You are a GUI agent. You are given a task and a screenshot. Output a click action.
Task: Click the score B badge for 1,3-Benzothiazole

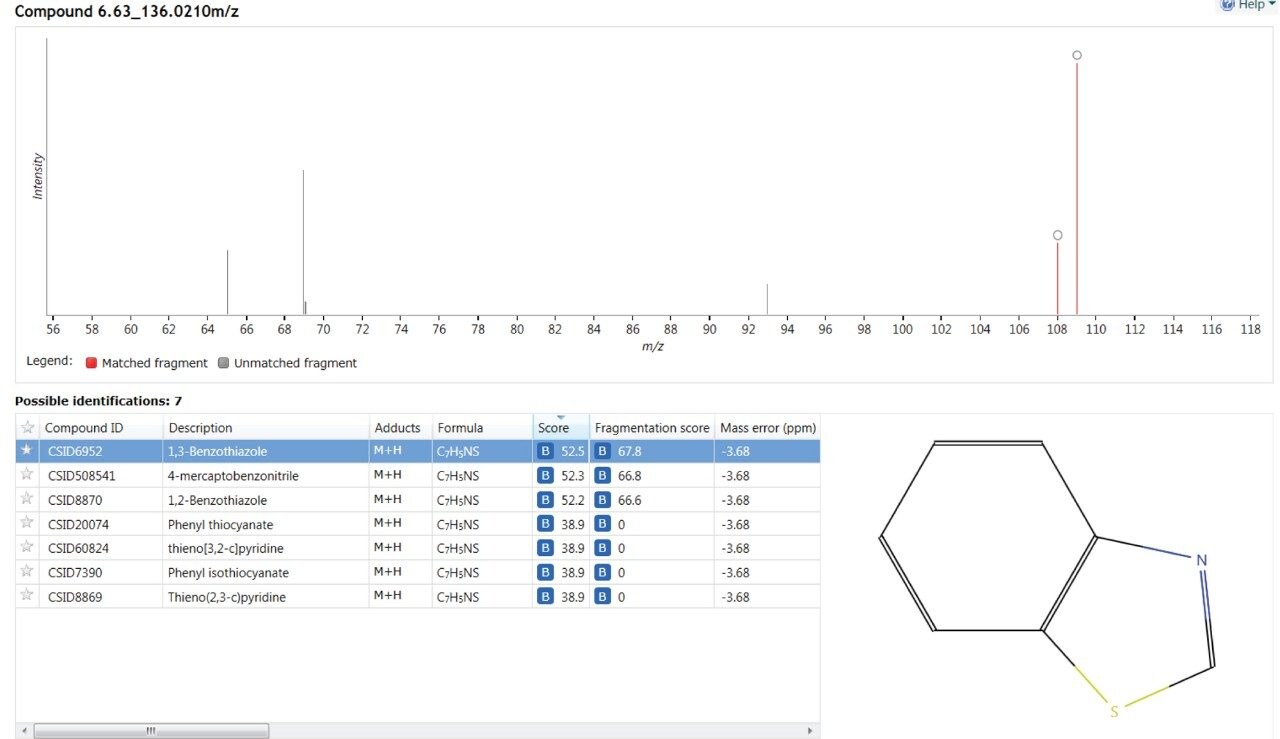pyautogui.click(x=546, y=451)
